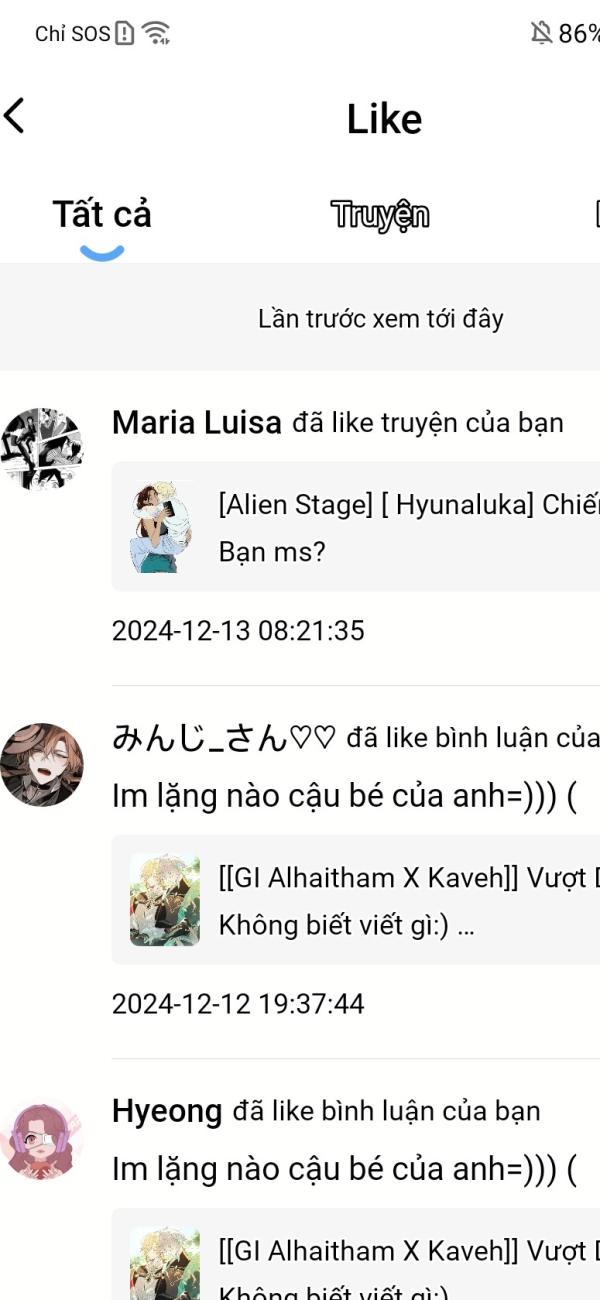Tap the Maria Luisa username
The image size is (600, 1300).
pyautogui.click(x=197, y=423)
